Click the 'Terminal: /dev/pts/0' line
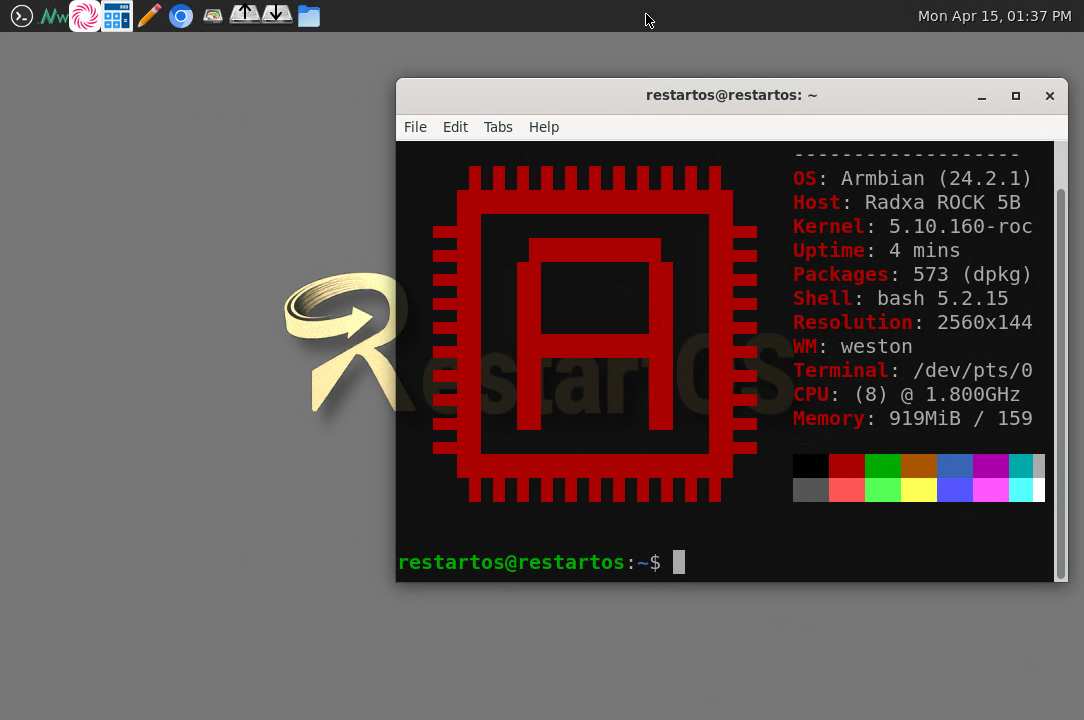 pos(913,370)
